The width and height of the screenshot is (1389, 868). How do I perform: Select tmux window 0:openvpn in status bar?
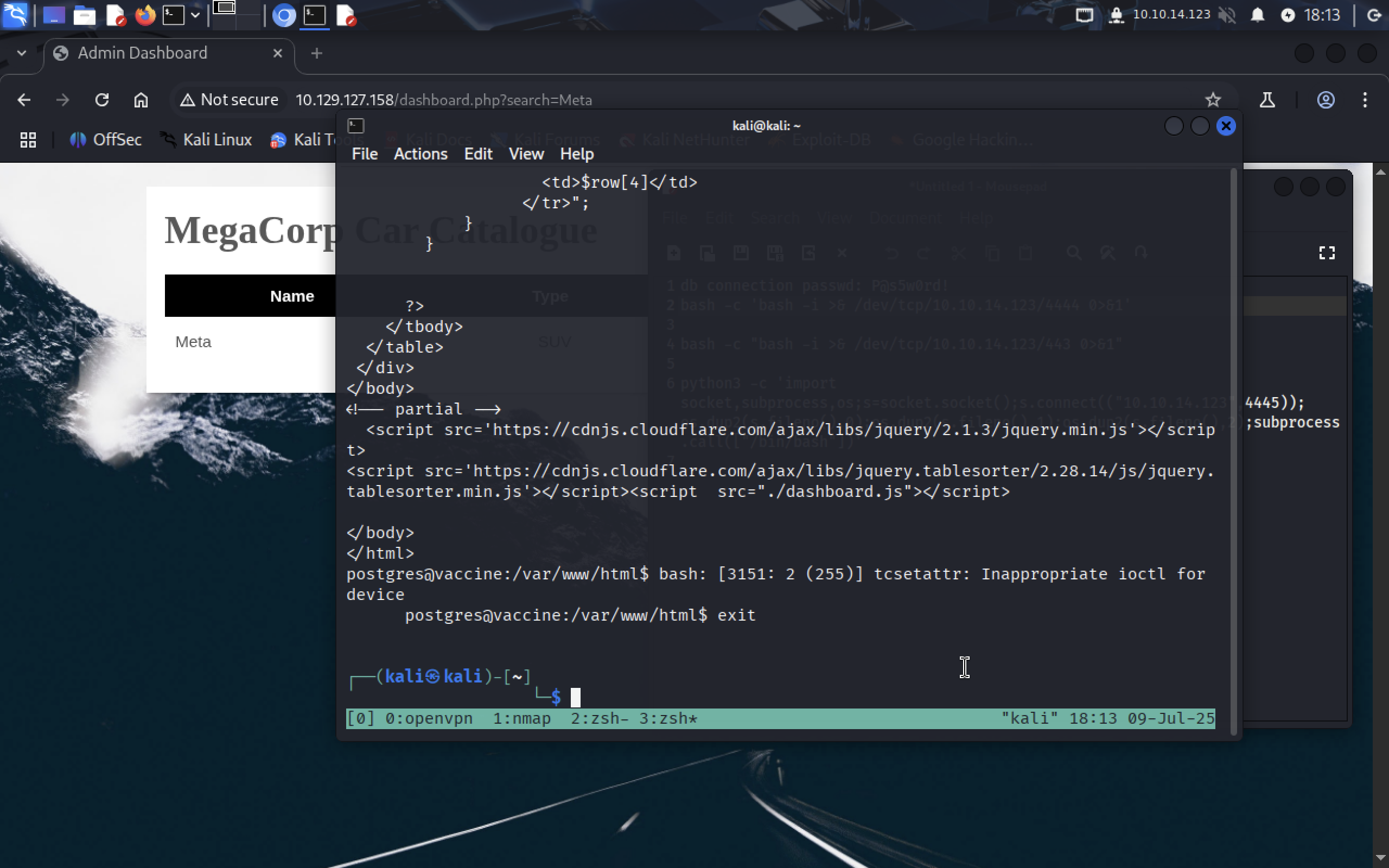(429, 718)
